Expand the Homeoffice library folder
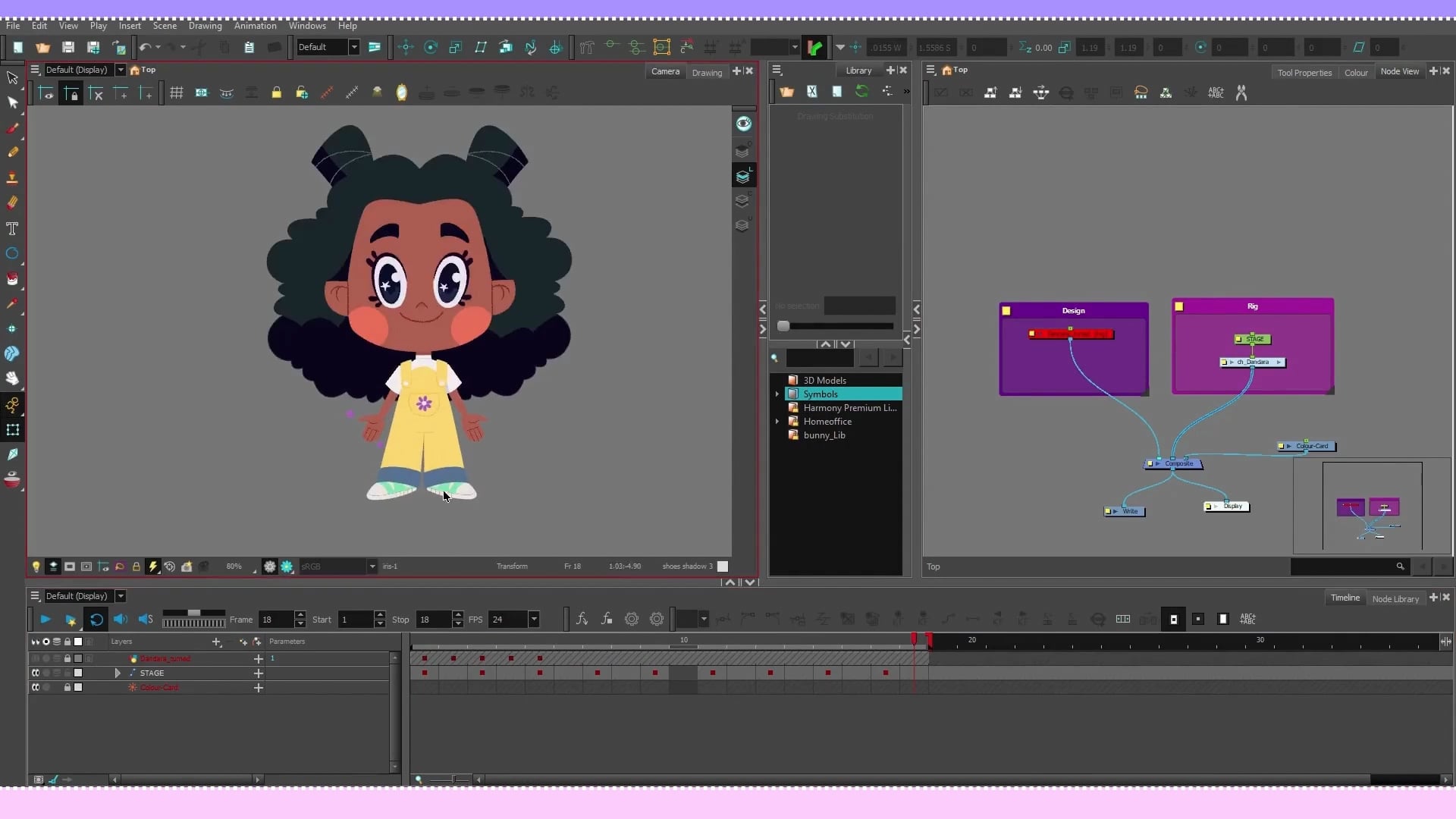Image resolution: width=1456 pixels, height=819 pixels. tap(777, 422)
